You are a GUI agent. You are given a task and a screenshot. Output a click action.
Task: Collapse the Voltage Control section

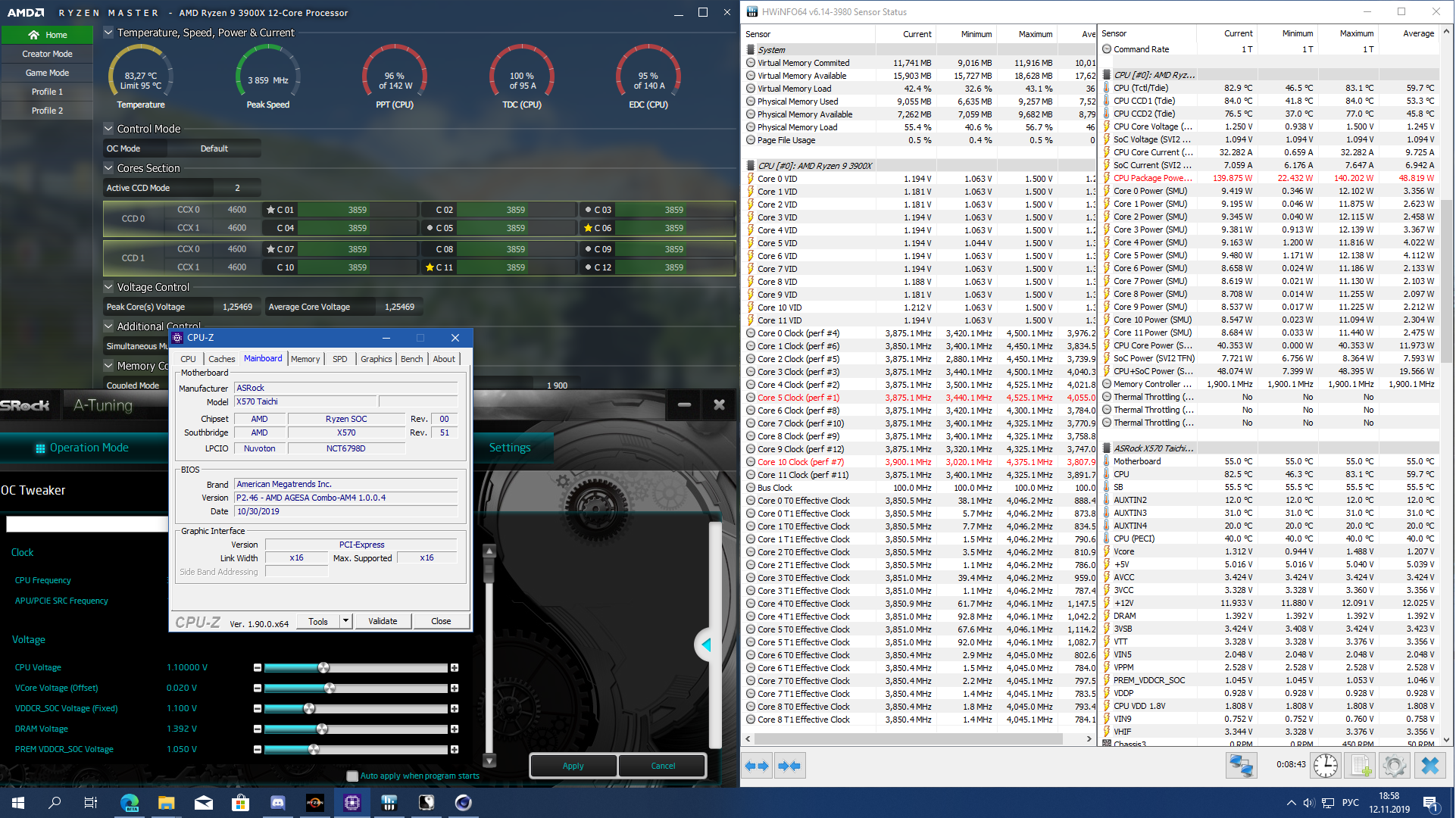click(108, 287)
